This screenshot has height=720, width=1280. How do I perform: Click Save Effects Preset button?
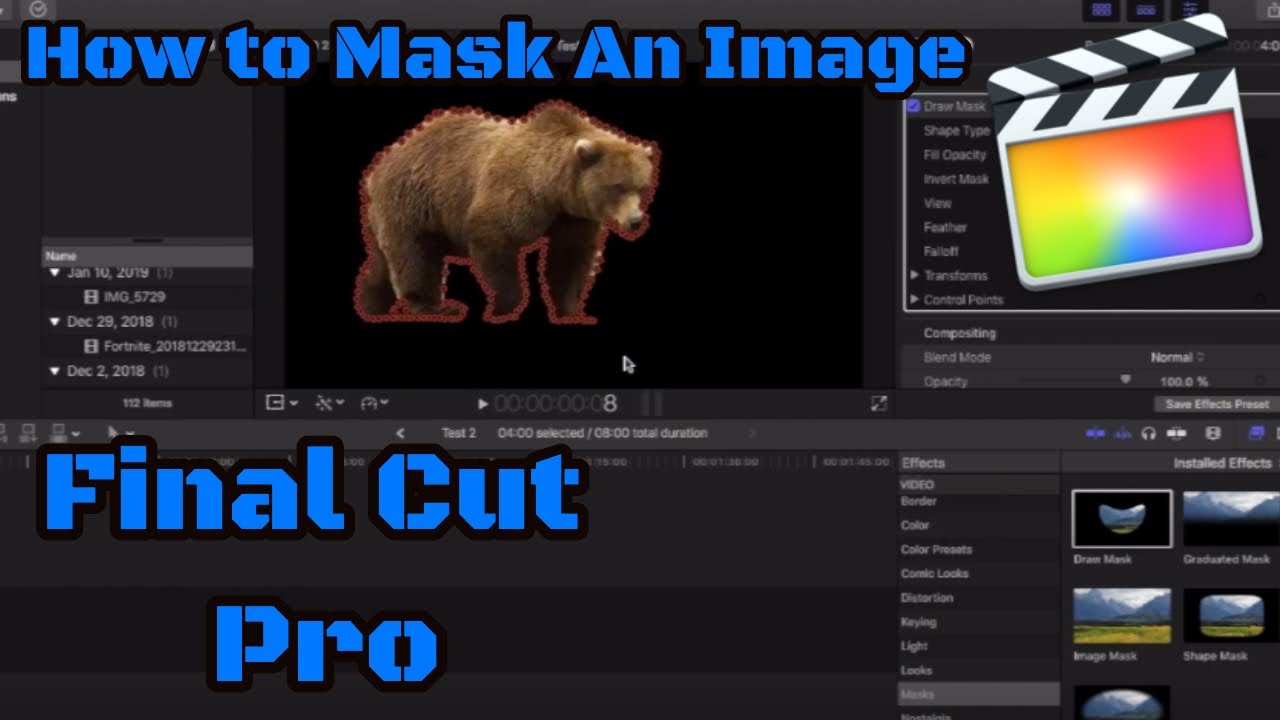[1217, 404]
